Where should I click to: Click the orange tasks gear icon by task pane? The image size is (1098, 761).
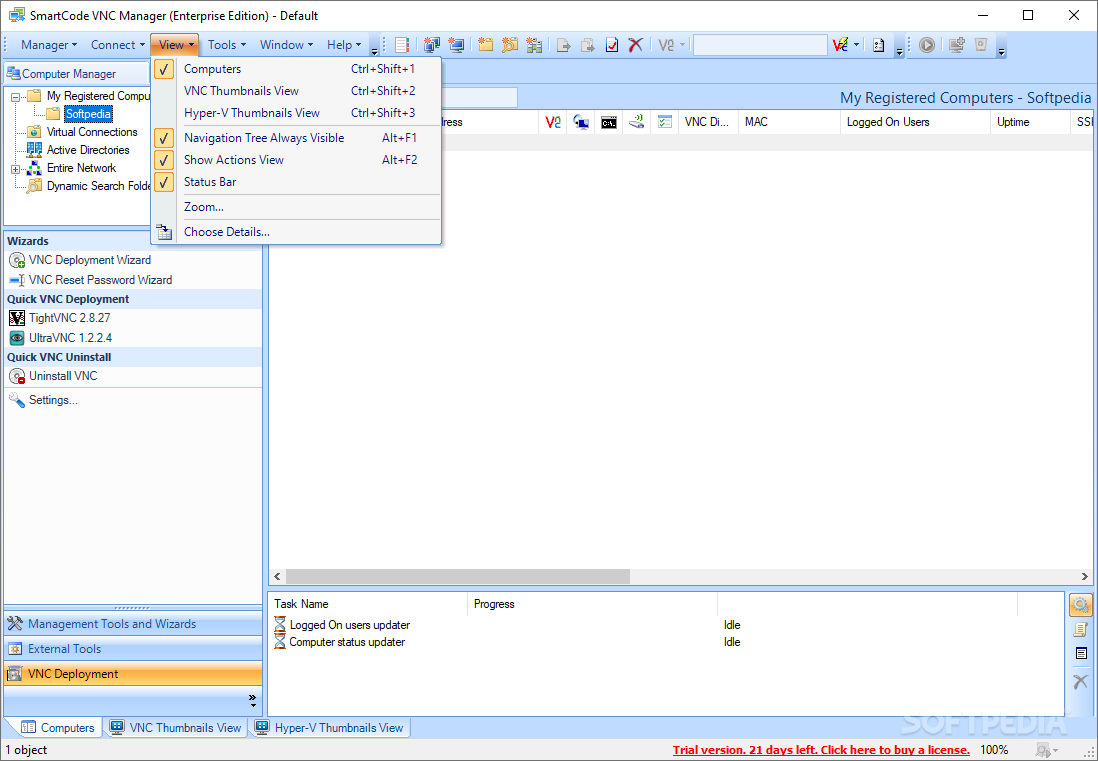coord(1081,605)
